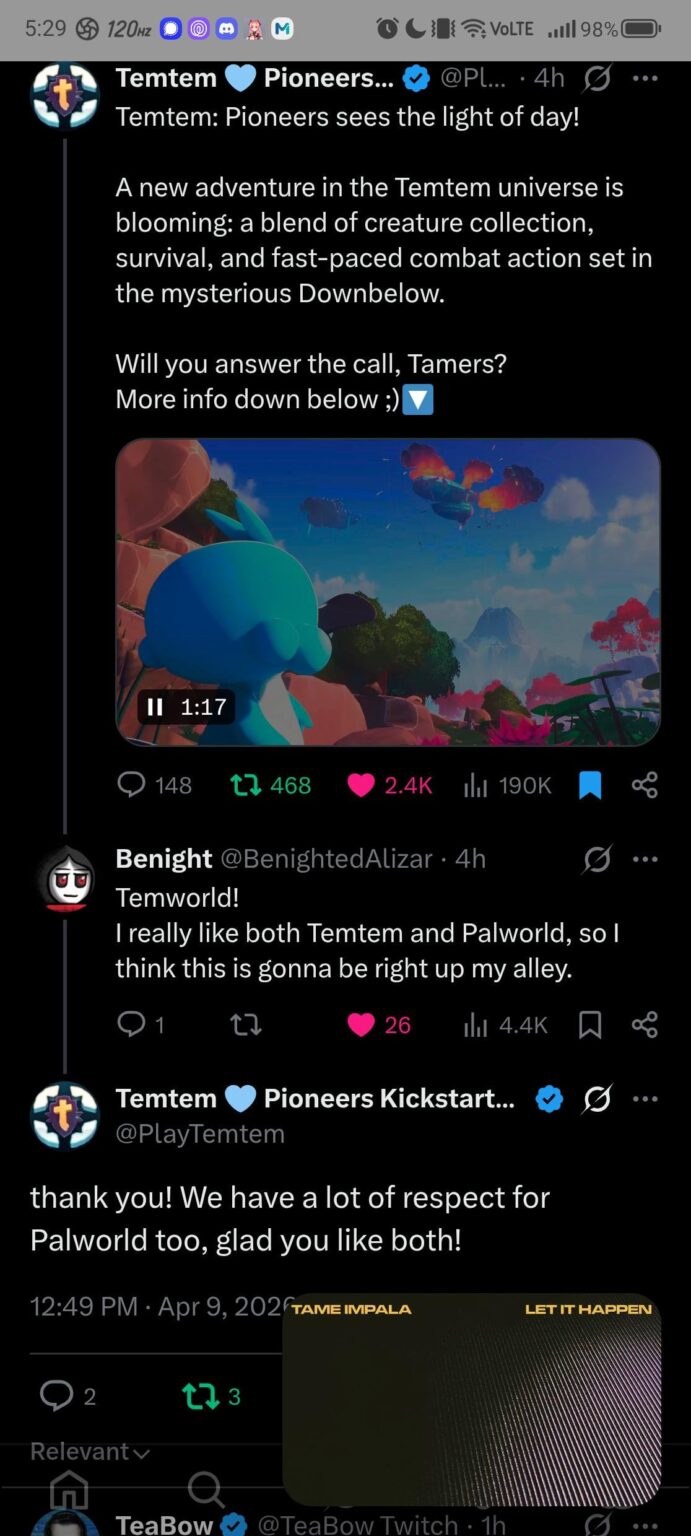691x1536 pixels.
Task: Expand options on the PlayTemtem reply tweet
Action: (x=645, y=1098)
